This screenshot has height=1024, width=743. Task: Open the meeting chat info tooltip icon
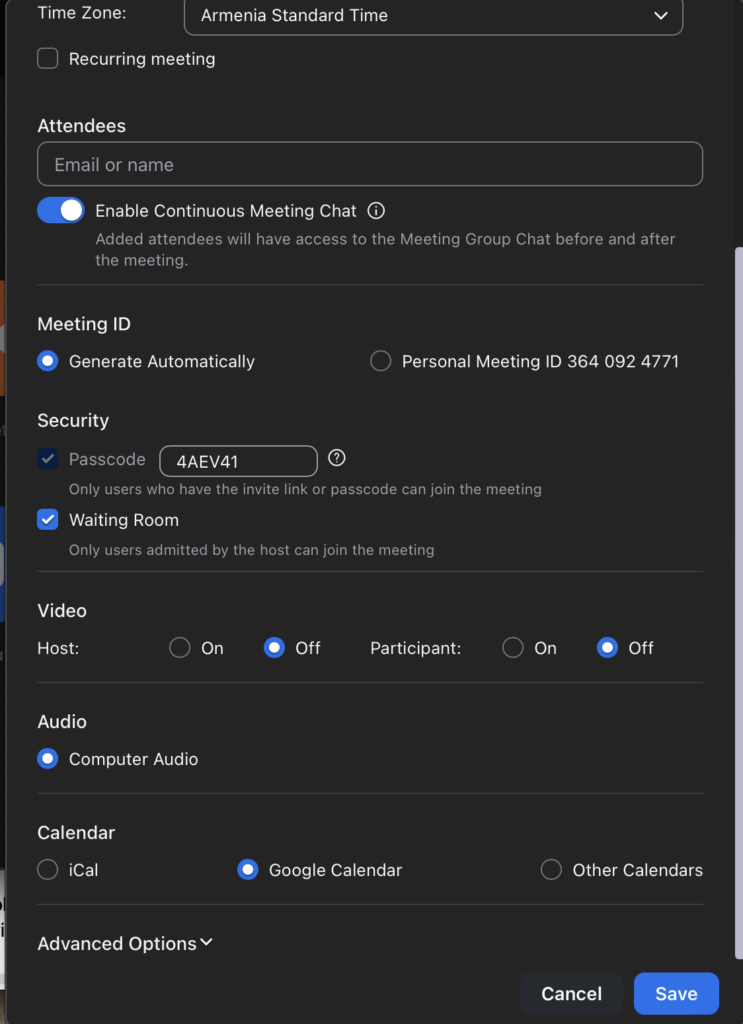pyautogui.click(x=375, y=210)
